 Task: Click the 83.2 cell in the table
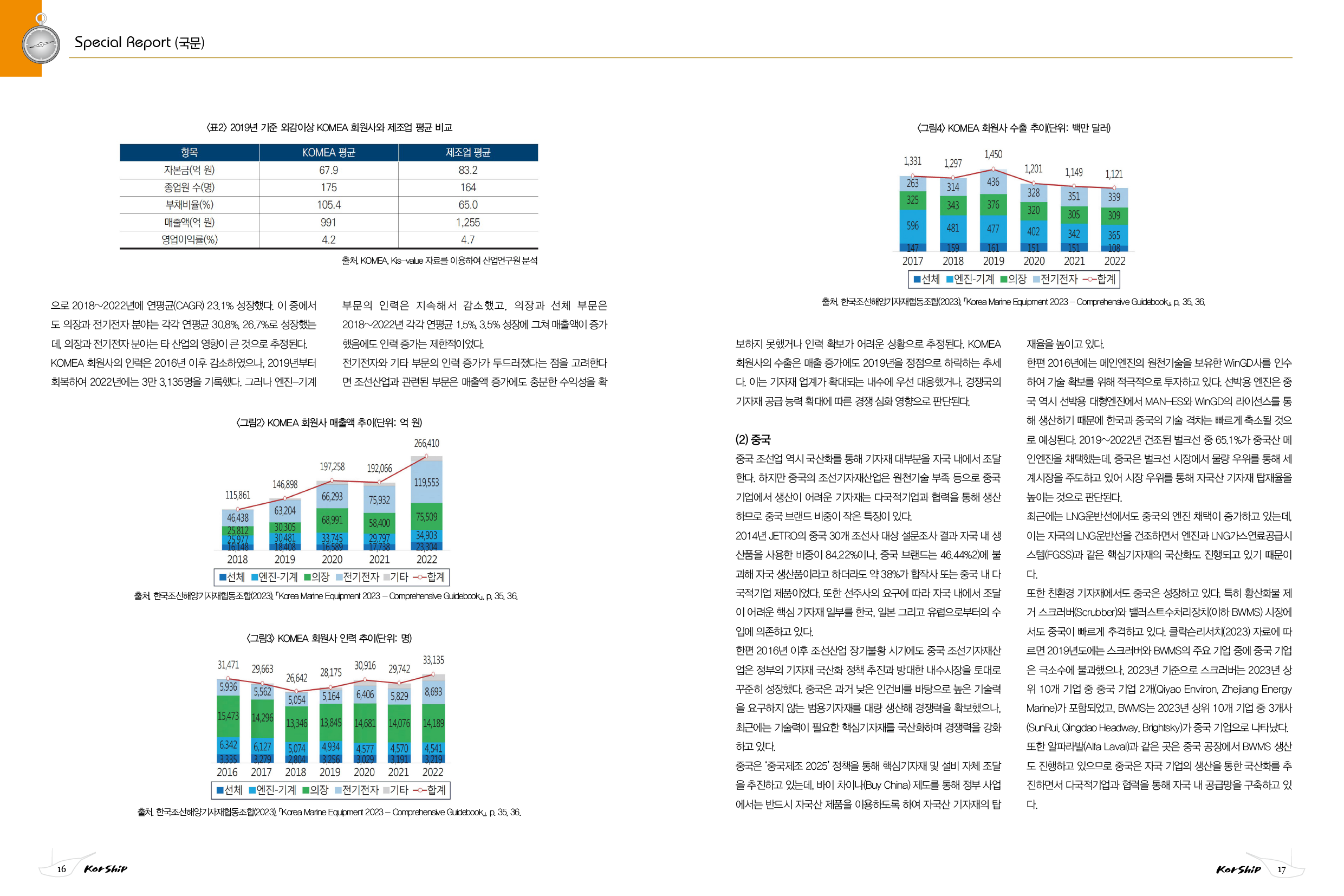tap(468, 170)
